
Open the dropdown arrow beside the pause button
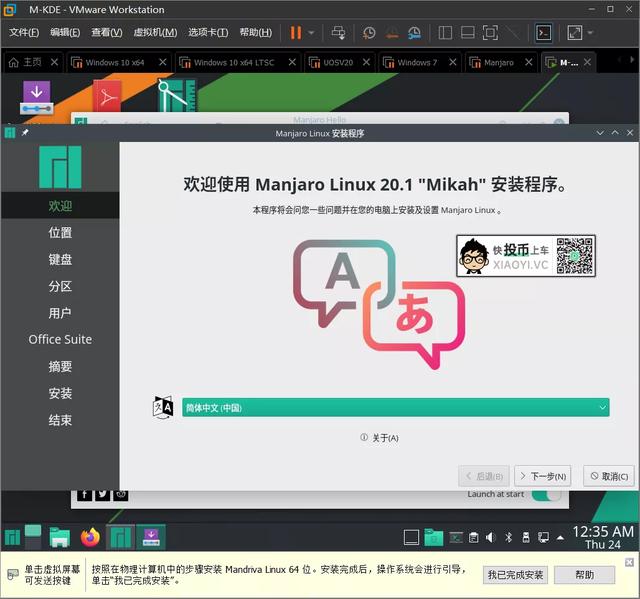click(x=311, y=33)
